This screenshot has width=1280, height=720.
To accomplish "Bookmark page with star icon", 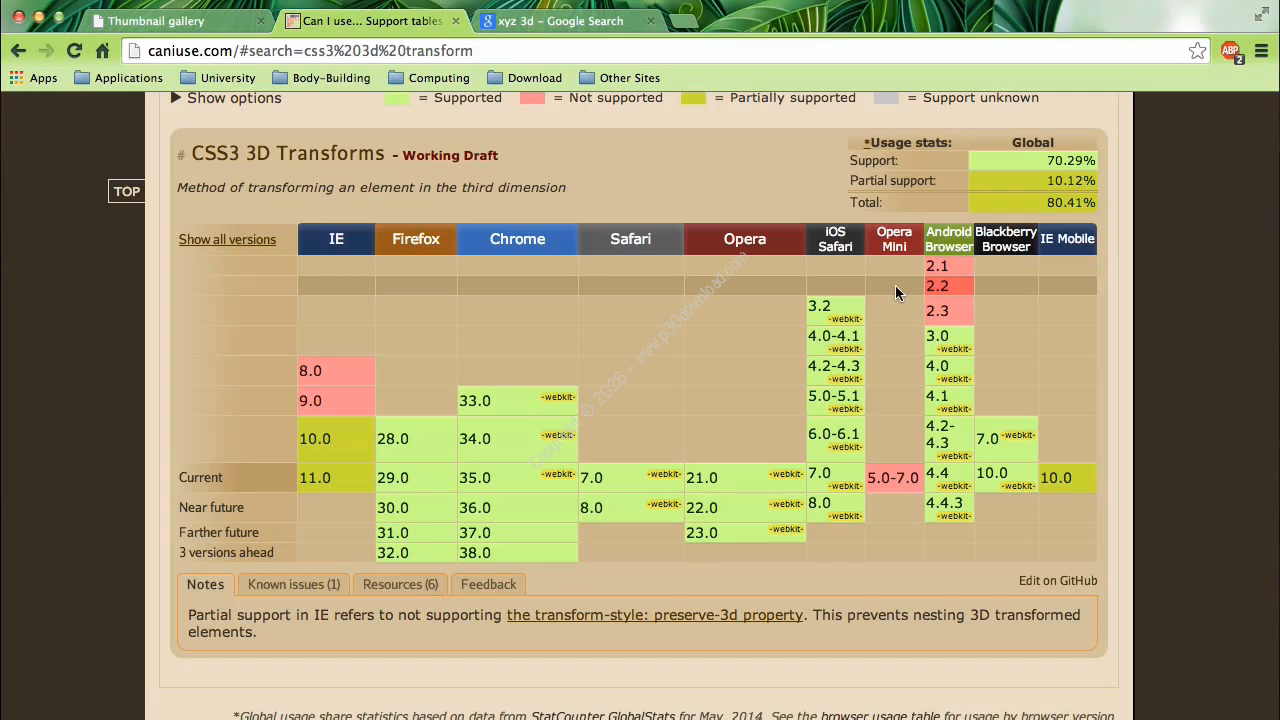I will [1197, 51].
